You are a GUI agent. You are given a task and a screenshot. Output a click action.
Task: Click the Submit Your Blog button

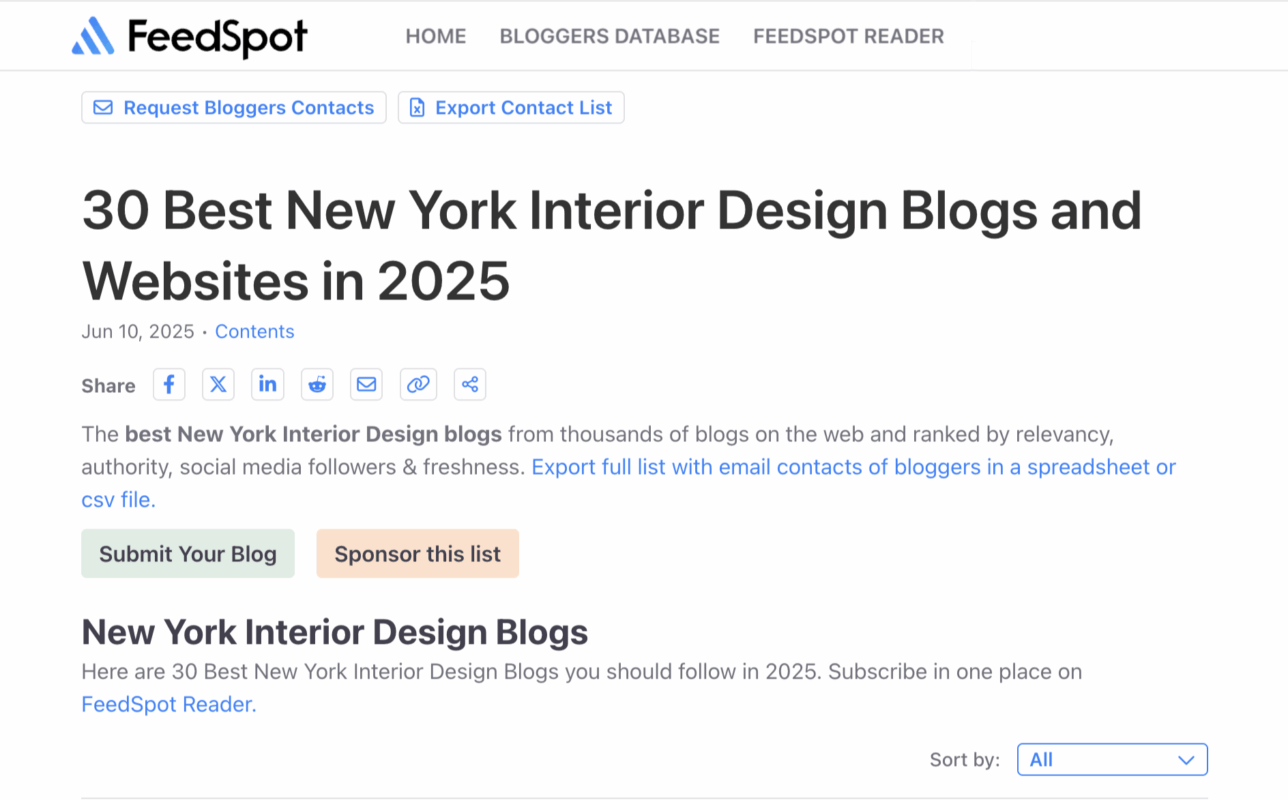(x=188, y=554)
